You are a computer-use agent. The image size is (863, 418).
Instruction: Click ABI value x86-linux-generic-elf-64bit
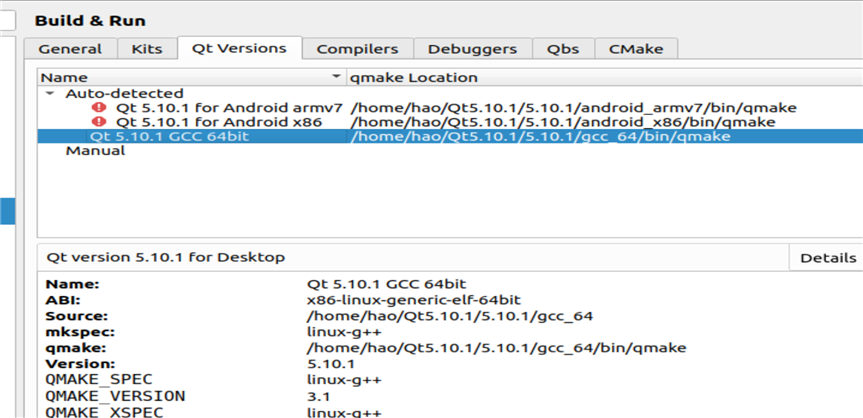413,300
